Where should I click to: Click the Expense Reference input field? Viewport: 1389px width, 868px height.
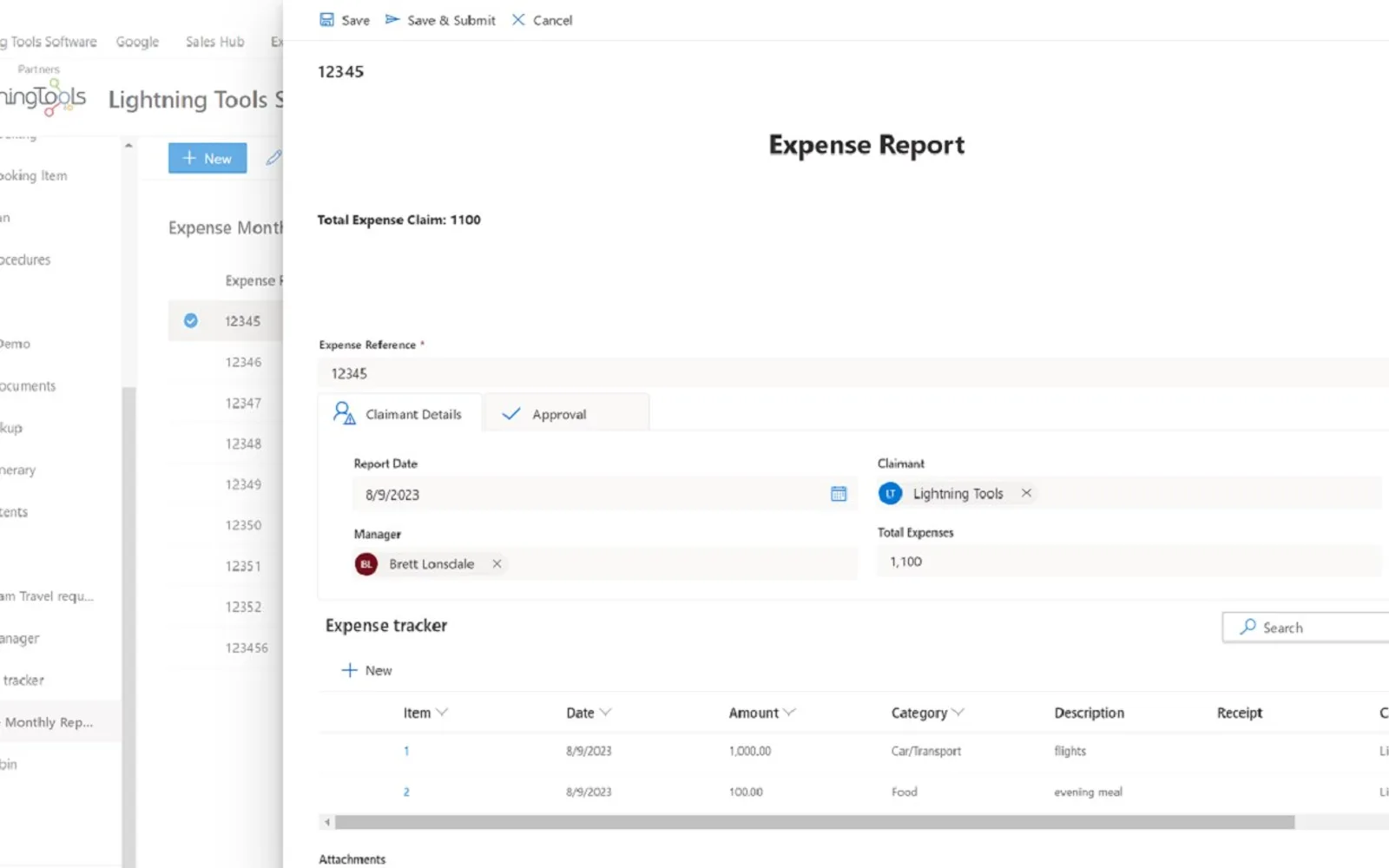pyautogui.click(x=853, y=373)
